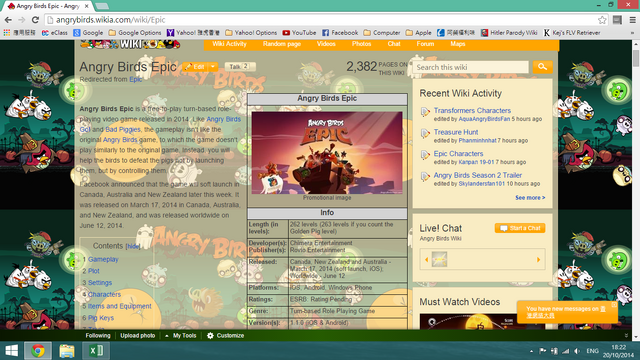Click the left arrow in Live Chat carousel

pyautogui.click(x=427, y=260)
